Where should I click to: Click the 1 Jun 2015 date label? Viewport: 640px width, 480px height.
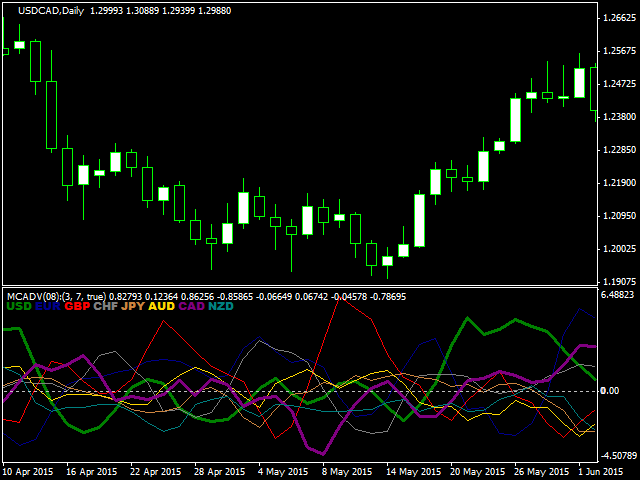[x=601, y=472]
